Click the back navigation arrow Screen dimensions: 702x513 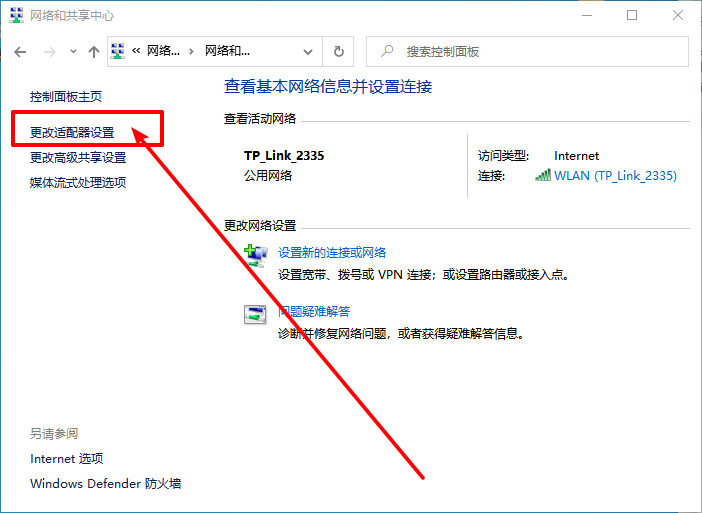[20, 52]
